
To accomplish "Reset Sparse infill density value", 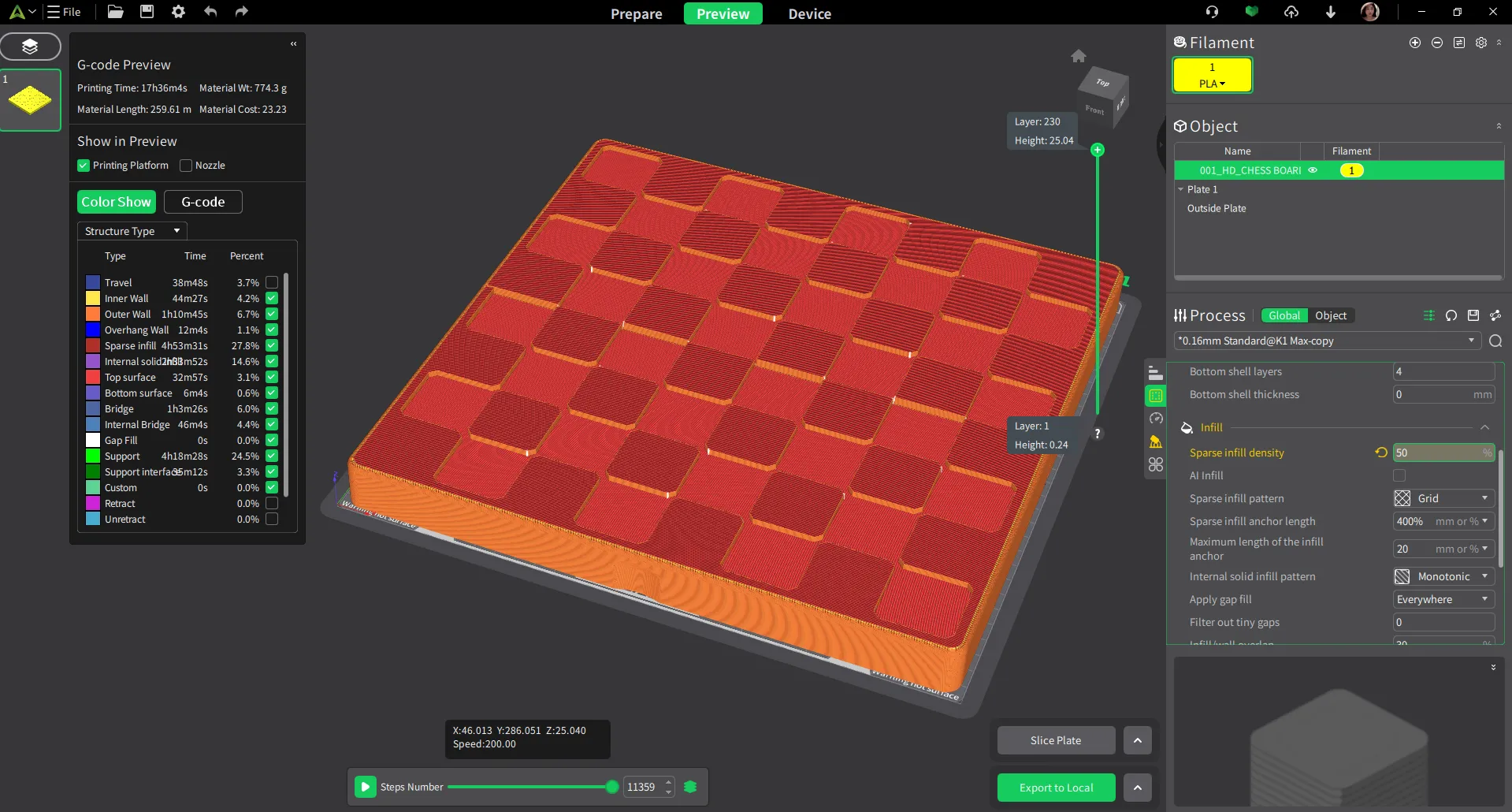I will coord(1381,453).
